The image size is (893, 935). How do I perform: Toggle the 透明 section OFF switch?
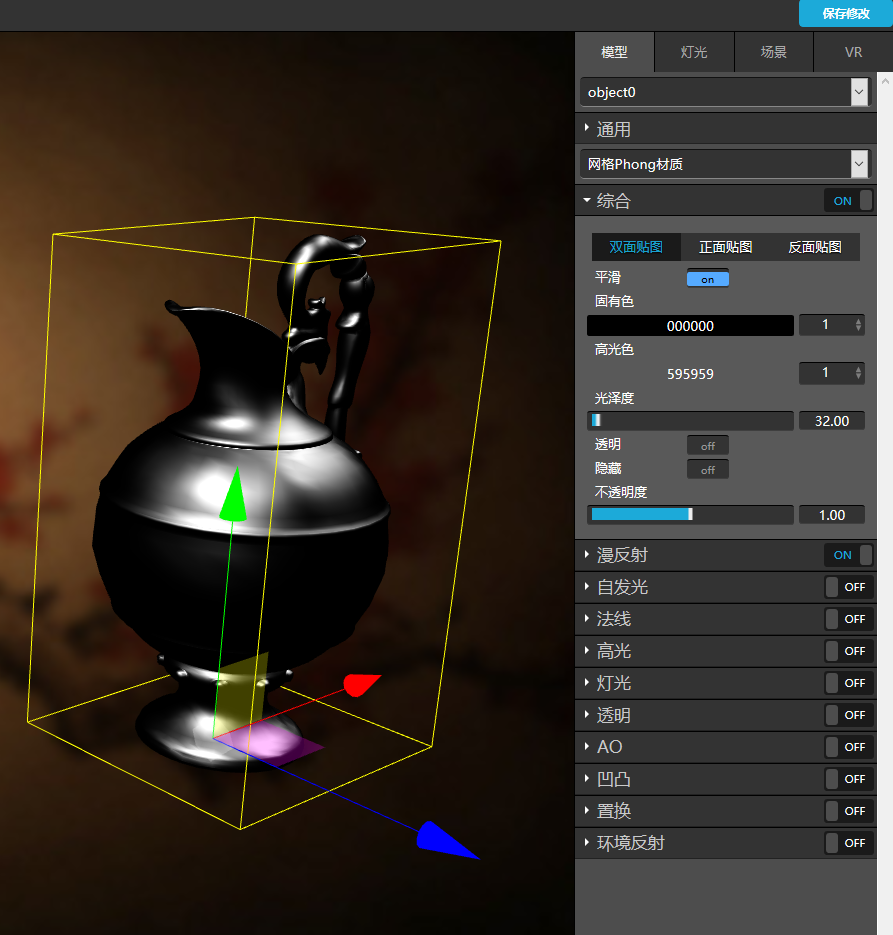848,715
